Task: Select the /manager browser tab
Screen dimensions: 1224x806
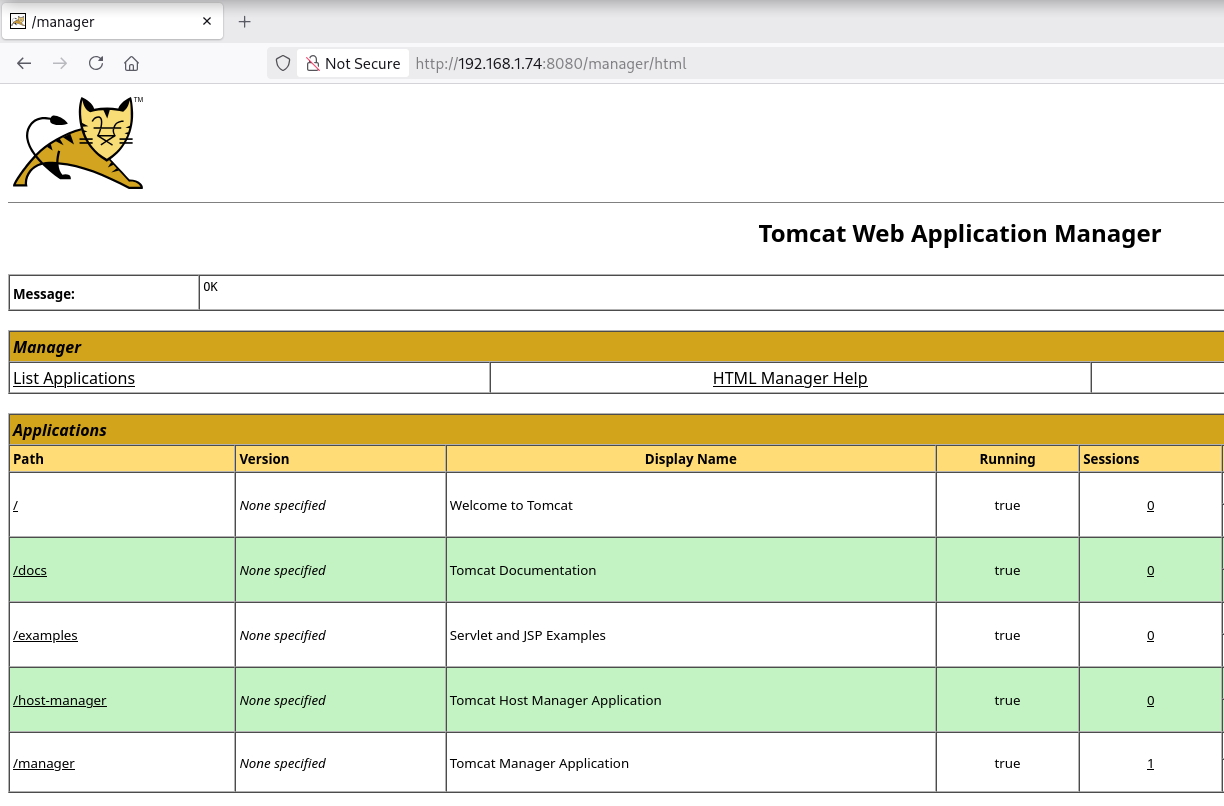Action: pos(100,21)
